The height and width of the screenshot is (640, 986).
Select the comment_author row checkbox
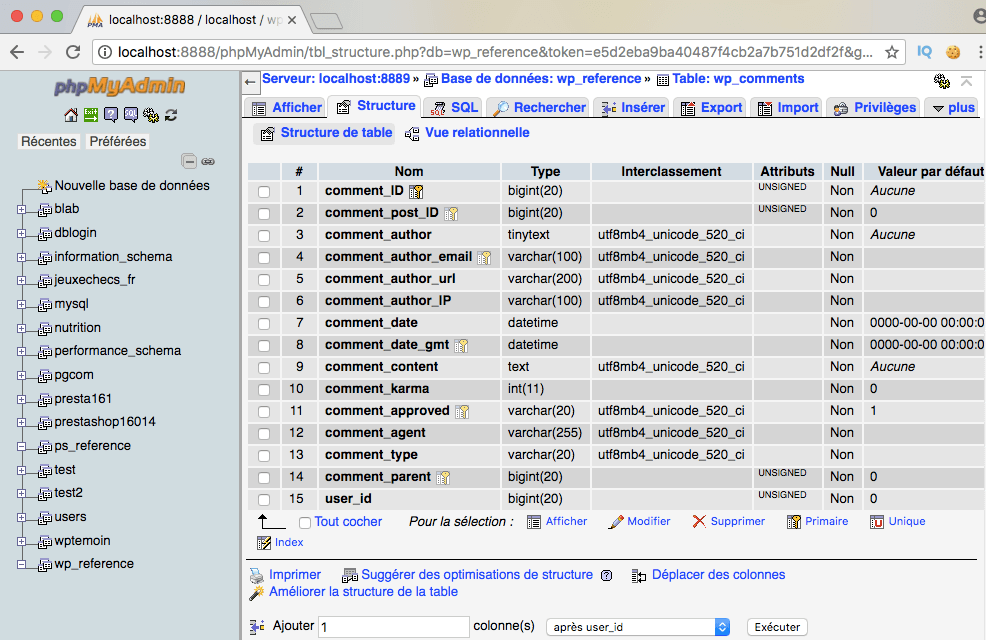(x=264, y=236)
